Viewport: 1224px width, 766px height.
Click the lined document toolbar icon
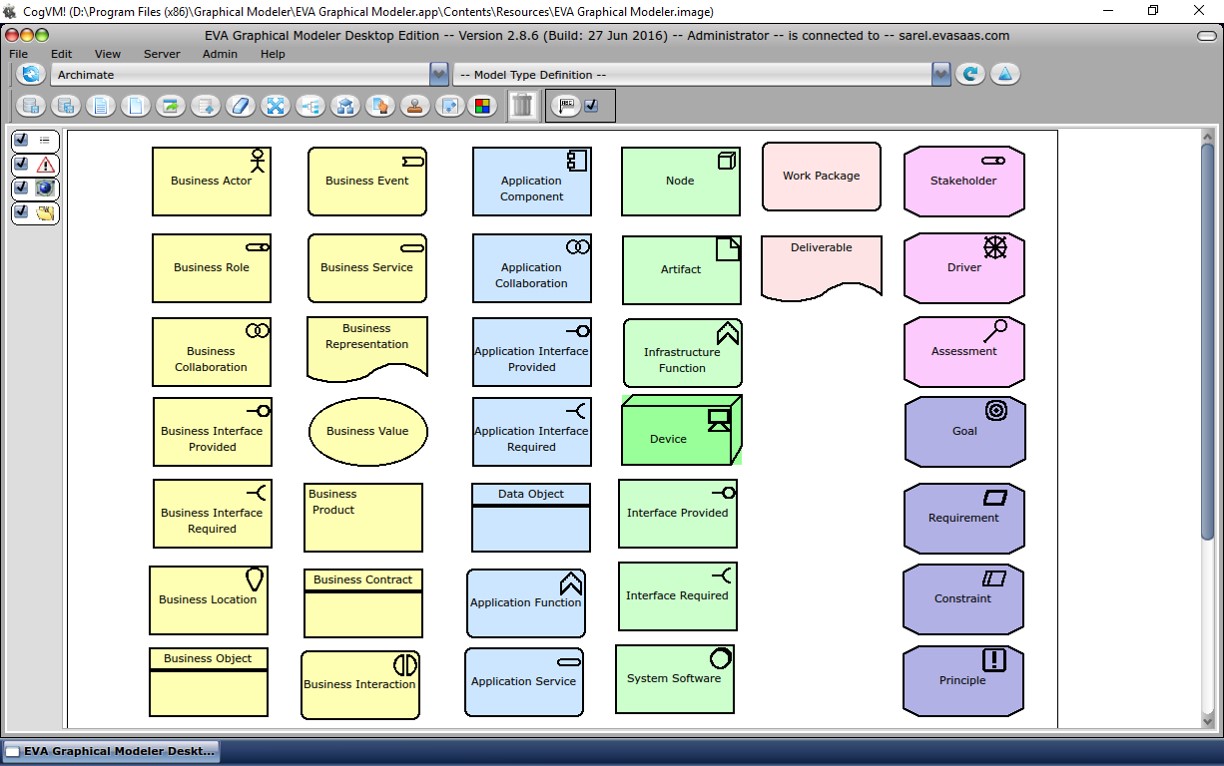click(x=101, y=105)
